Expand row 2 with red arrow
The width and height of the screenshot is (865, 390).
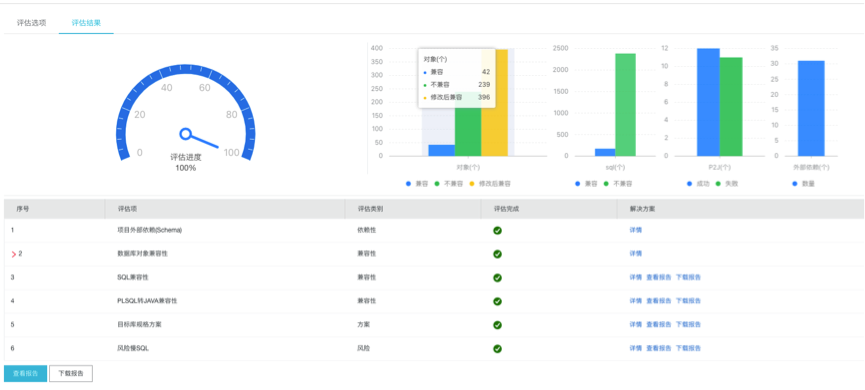pos(14,254)
